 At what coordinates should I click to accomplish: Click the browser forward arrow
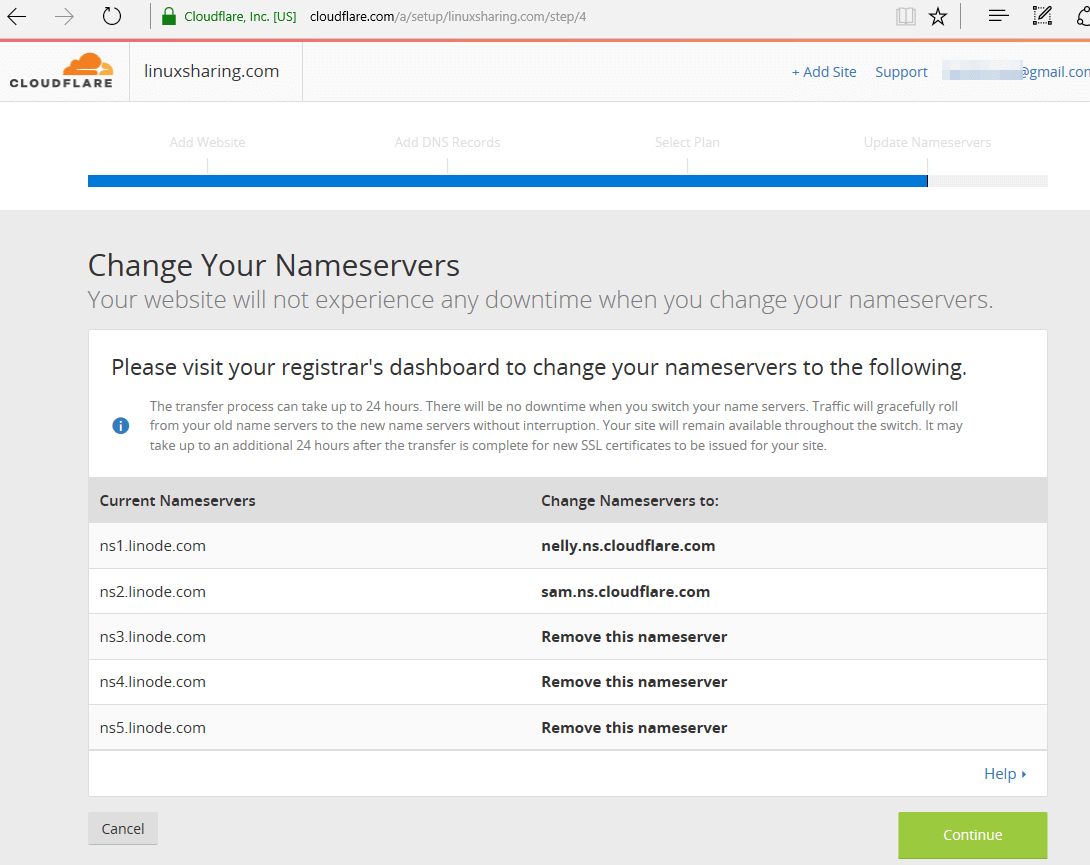coord(64,16)
